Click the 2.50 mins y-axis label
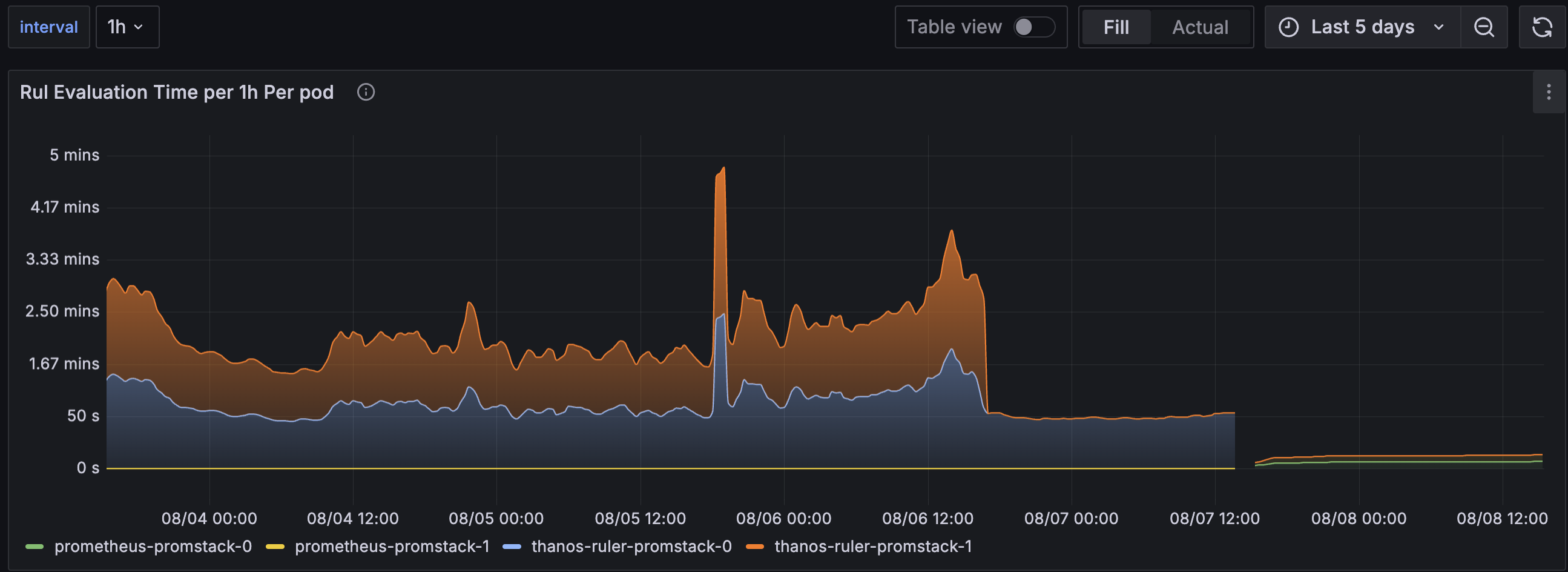 62,311
